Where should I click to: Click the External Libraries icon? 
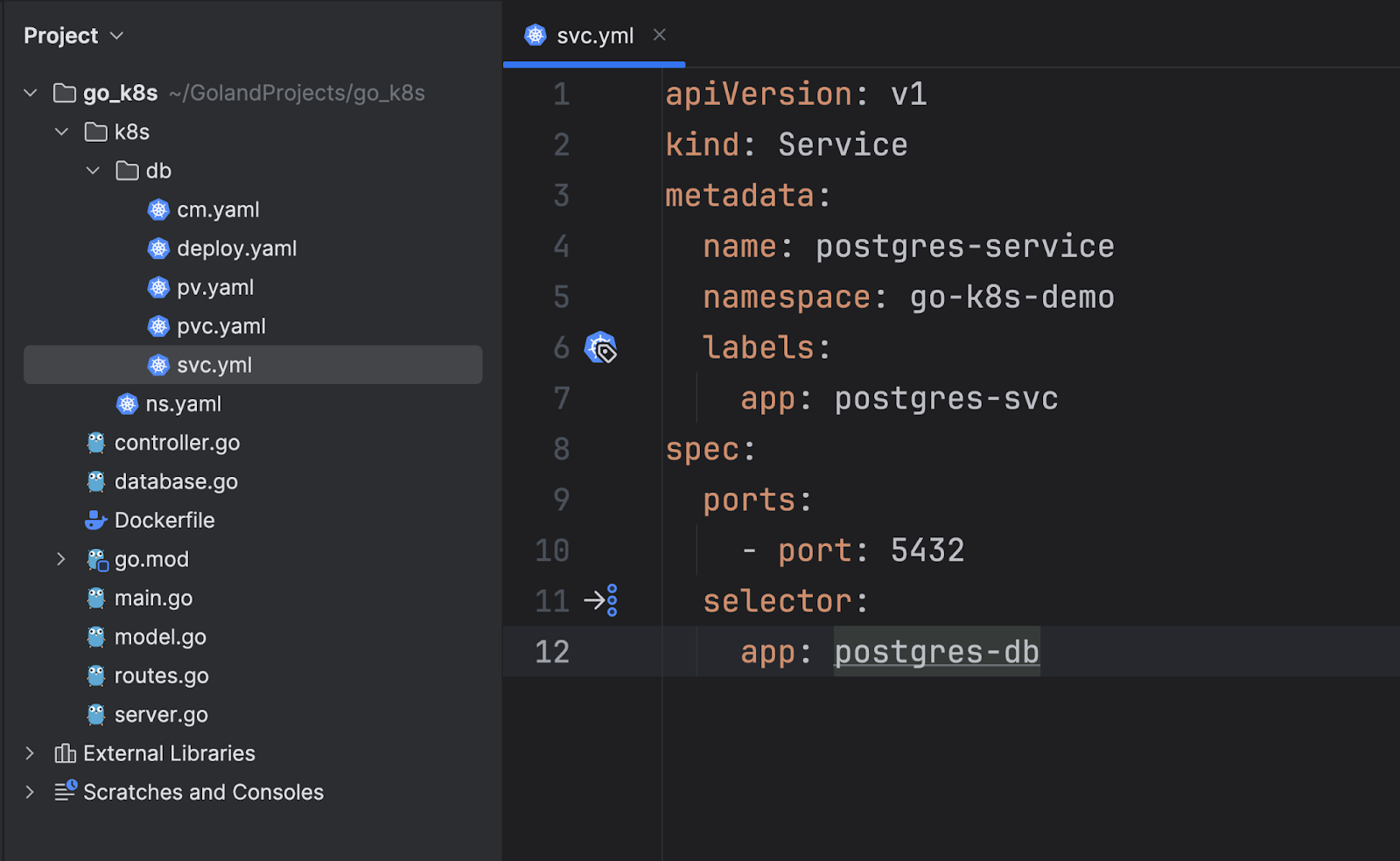click(66, 753)
